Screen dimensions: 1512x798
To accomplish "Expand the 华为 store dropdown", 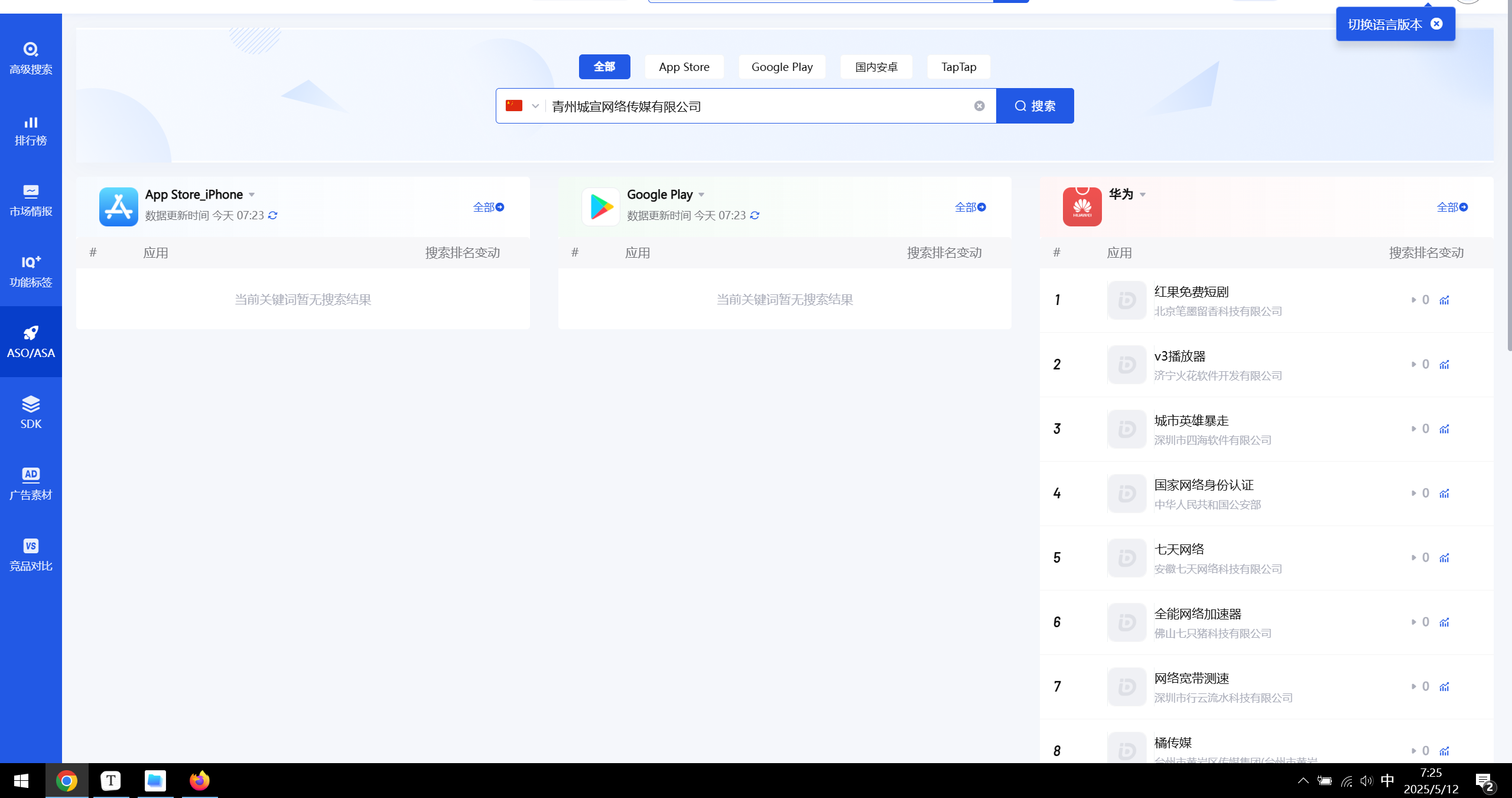I will click(x=1143, y=194).
